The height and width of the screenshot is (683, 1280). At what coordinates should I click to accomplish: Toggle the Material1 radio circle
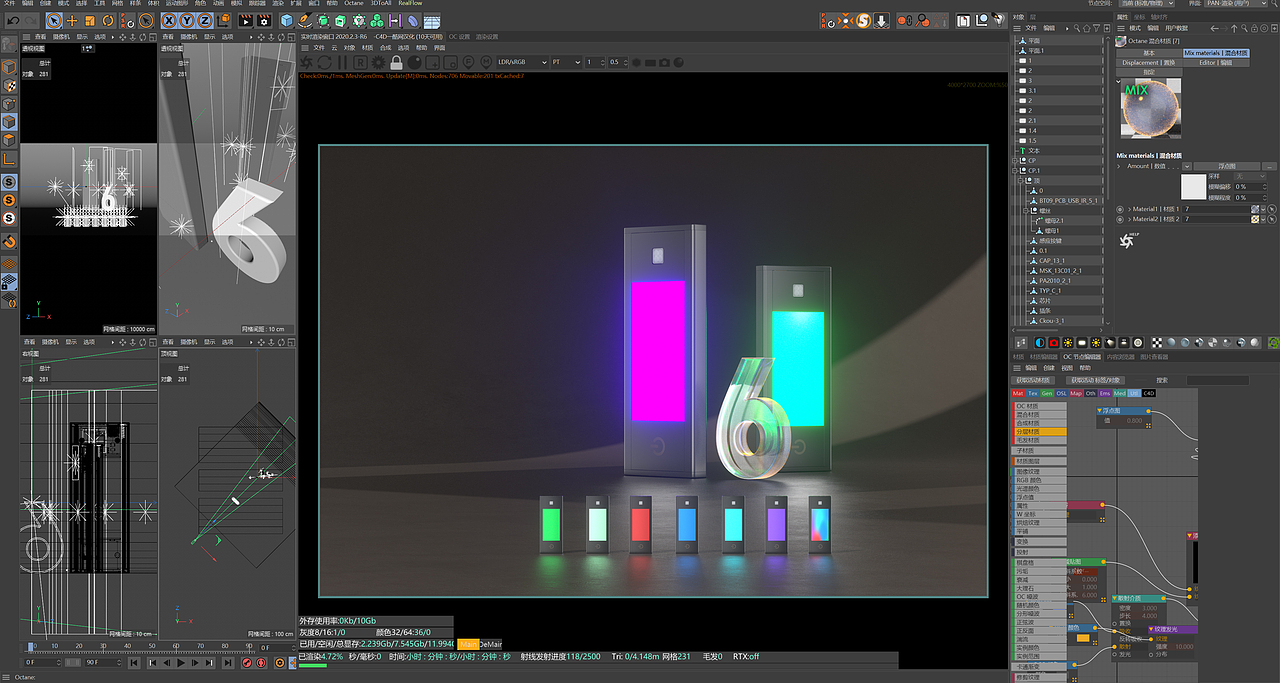point(1120,209)
